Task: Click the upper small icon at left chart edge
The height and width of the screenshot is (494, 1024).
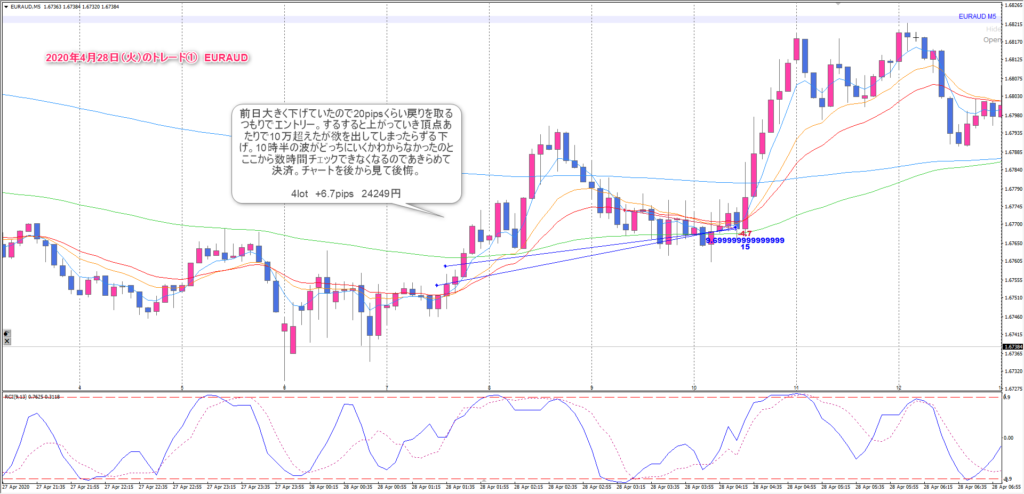Action: point(5,332)
